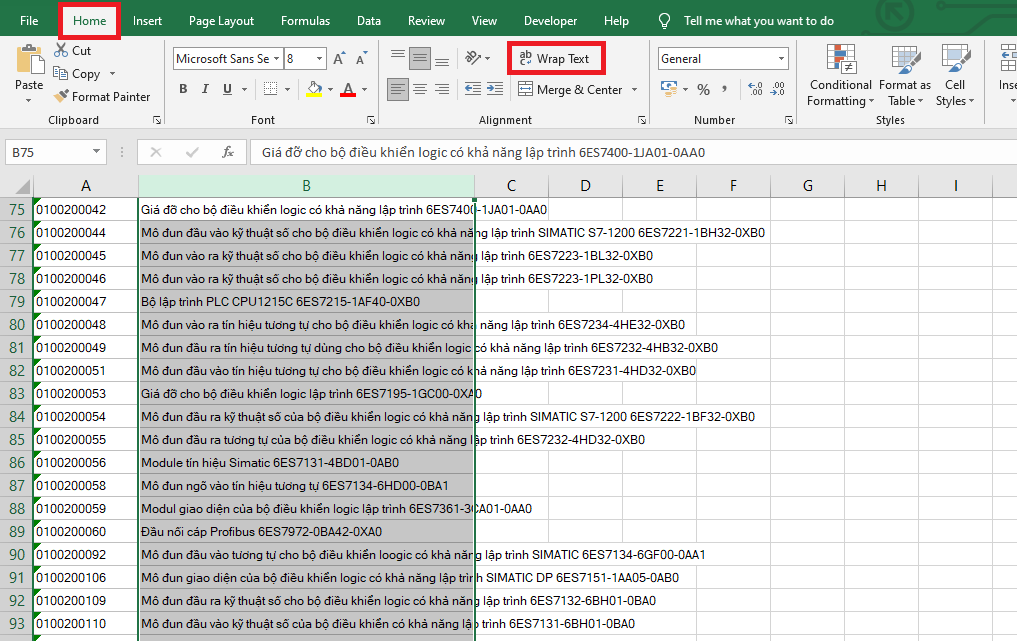Open the Merge & Center dropdown arrow
This screenshot has width=1017, height=641.
(x=633, y=90)
